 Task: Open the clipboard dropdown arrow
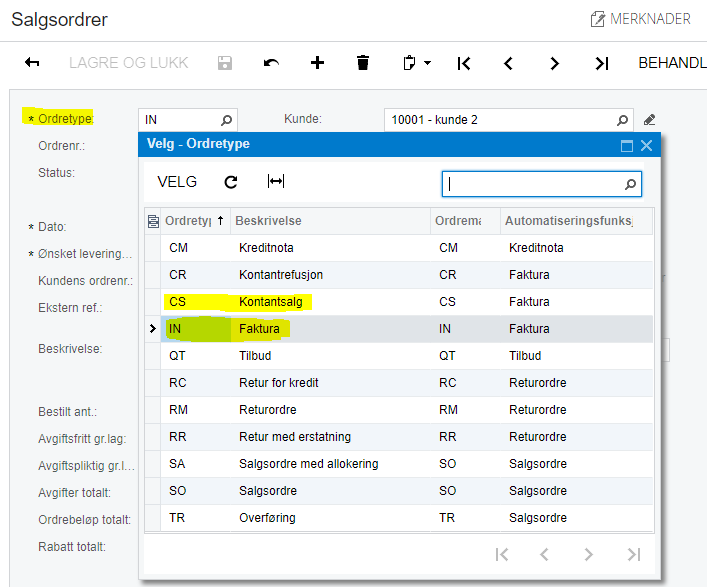pyautogui.click(x=427, y=63)
